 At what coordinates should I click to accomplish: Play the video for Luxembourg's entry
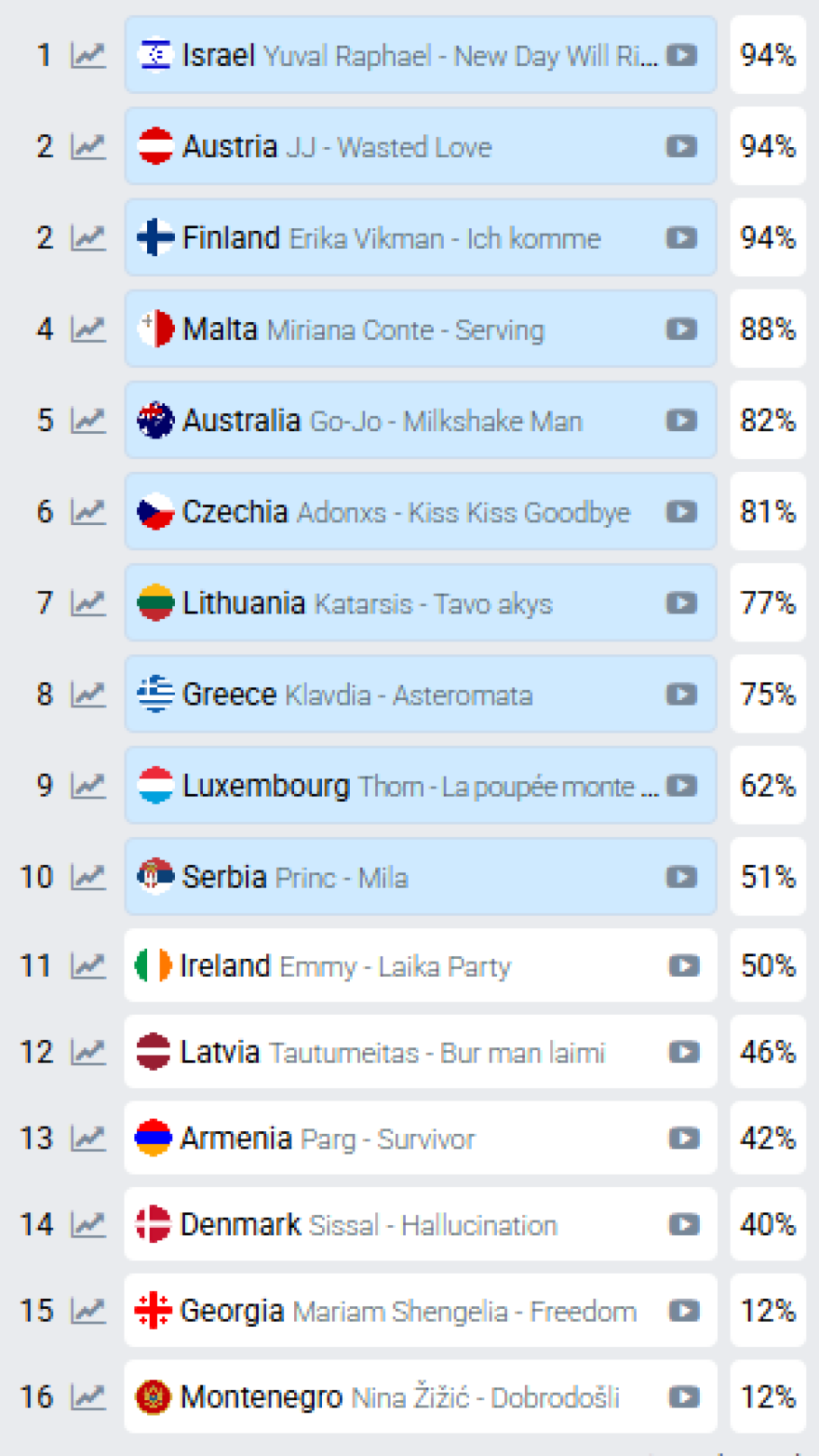pos(681,786)
